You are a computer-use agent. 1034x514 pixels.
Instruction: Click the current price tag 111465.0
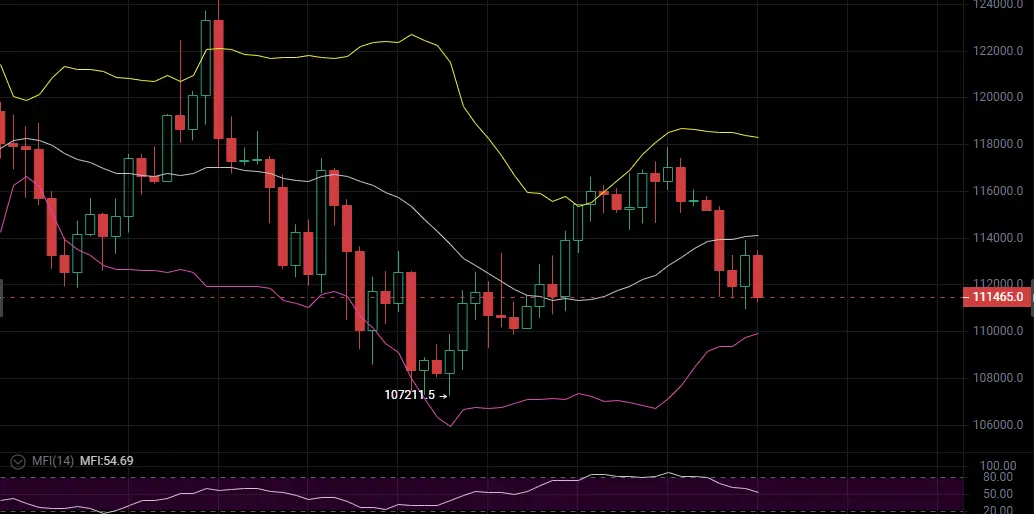[998, 298]
